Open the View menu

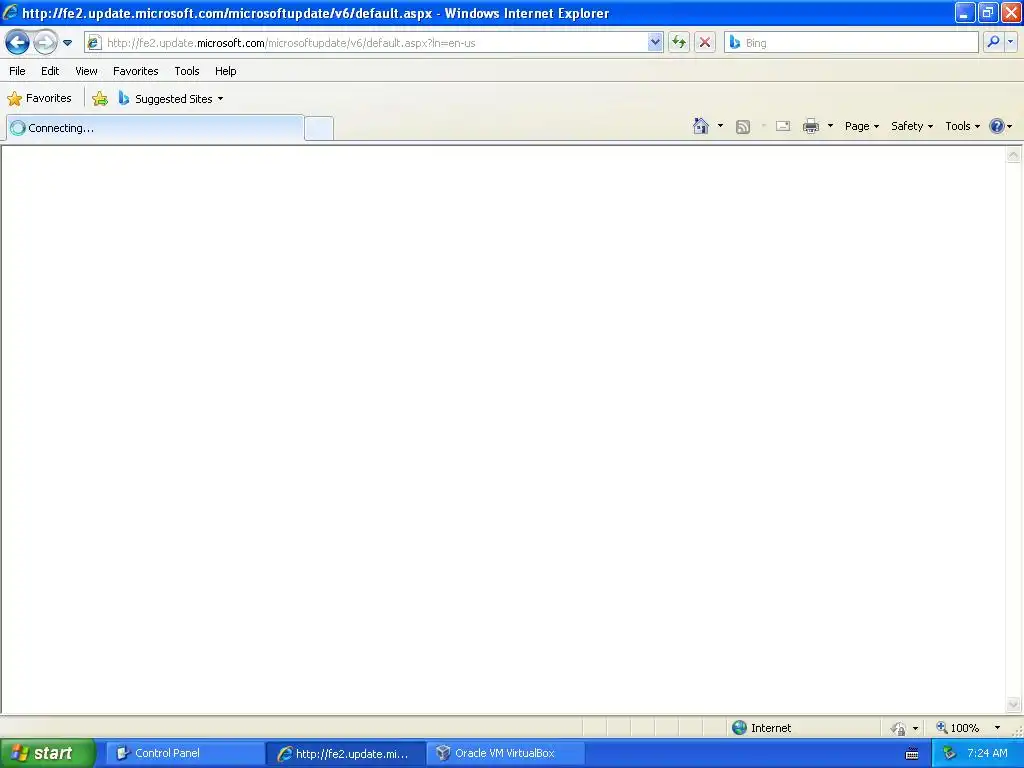coord(86,71)
